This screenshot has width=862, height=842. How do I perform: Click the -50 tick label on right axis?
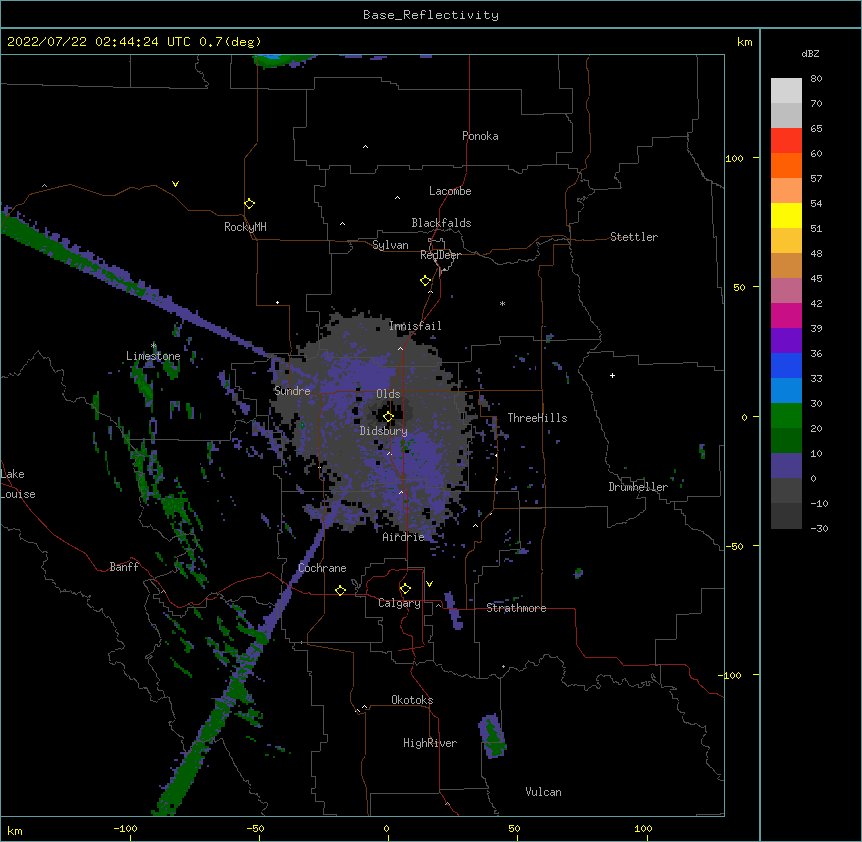point(734,546)
